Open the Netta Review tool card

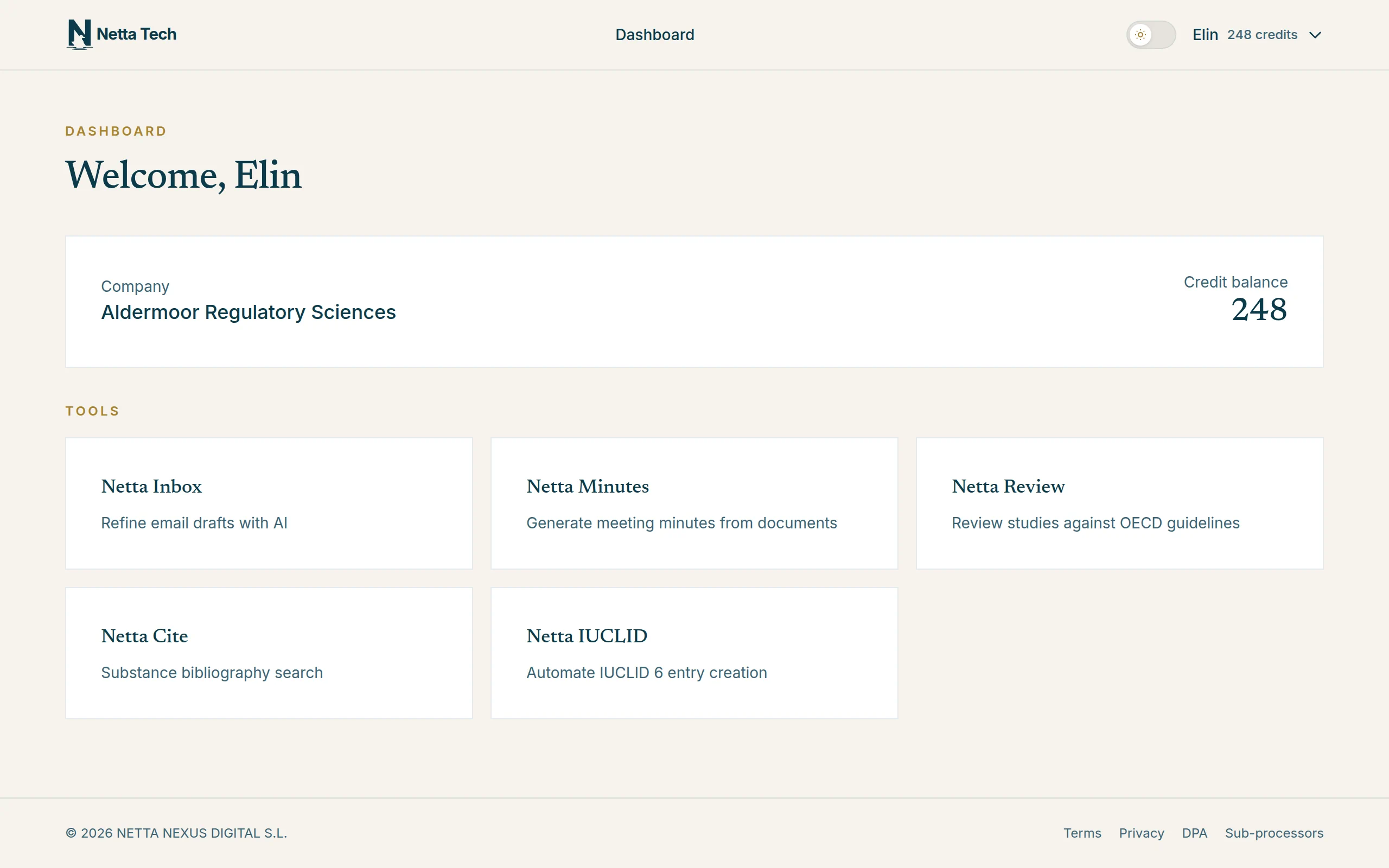click(x=1120, y=503)
